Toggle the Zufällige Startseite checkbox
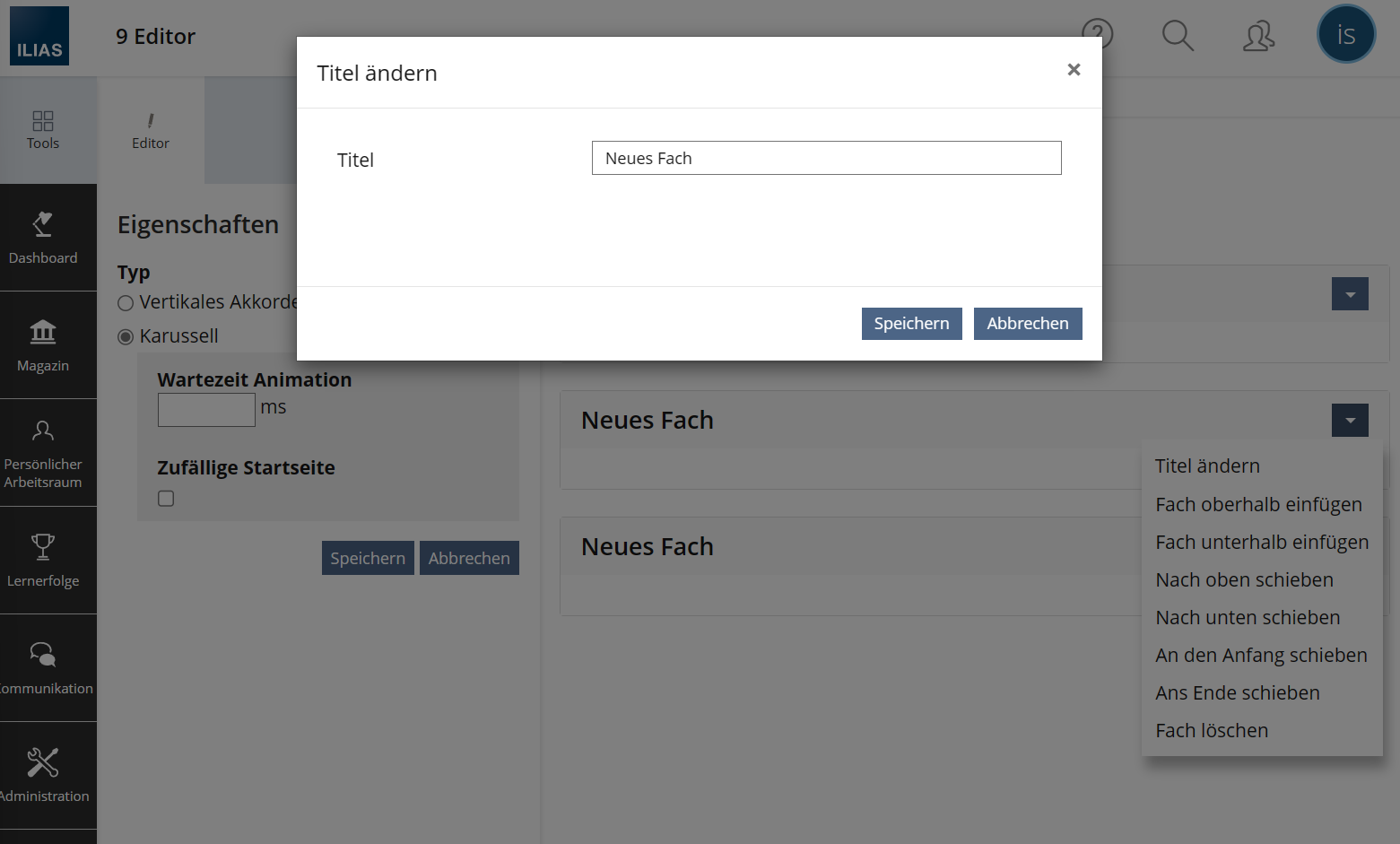The image size is (1400, 844). pos(166,499)
